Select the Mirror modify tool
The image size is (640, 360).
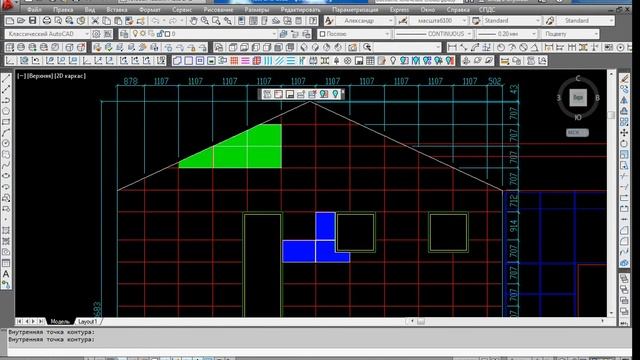[624, 100]
